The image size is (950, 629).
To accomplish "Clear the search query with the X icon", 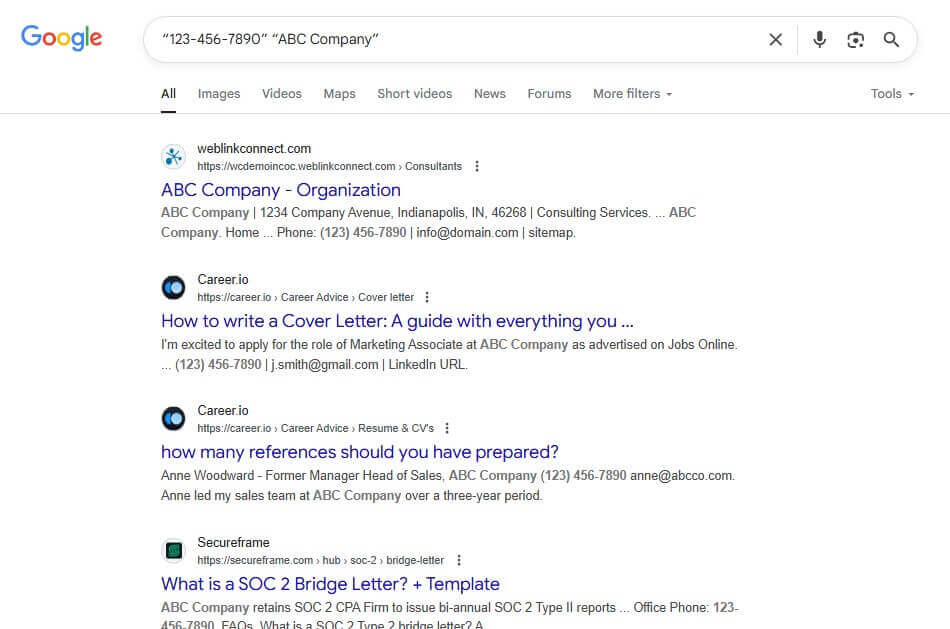I will 776,39.
